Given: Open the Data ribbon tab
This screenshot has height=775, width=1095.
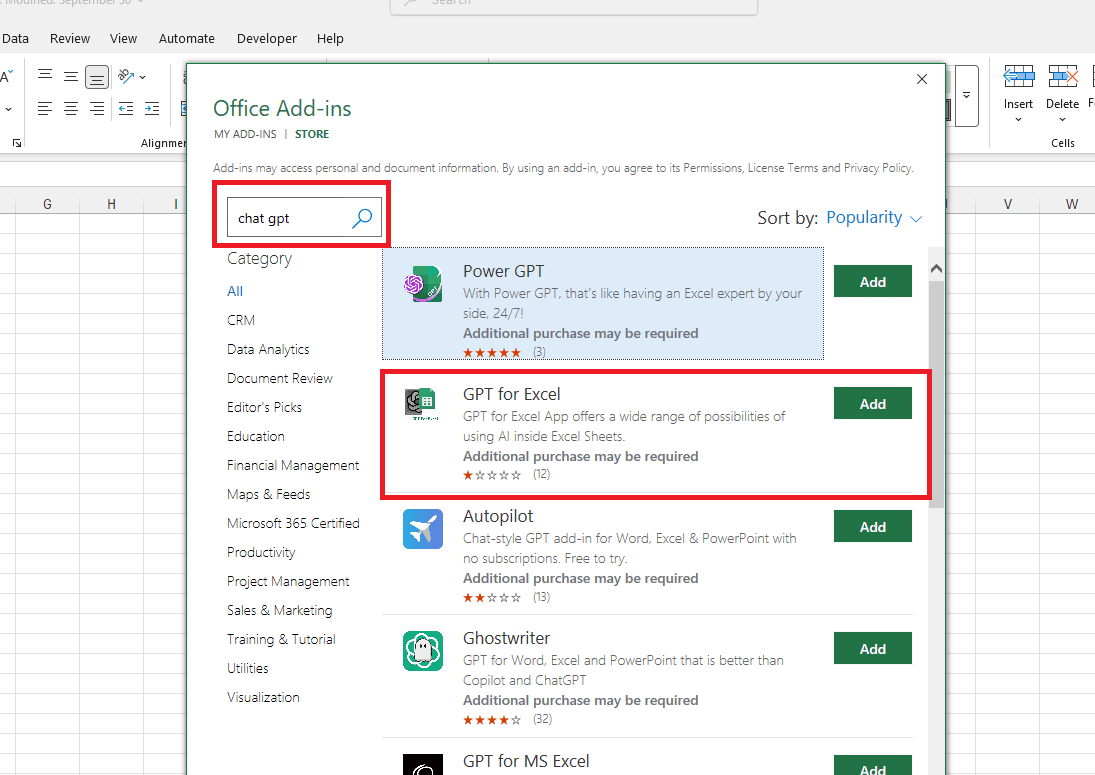Looking at the screenshot, I should 15,38.
